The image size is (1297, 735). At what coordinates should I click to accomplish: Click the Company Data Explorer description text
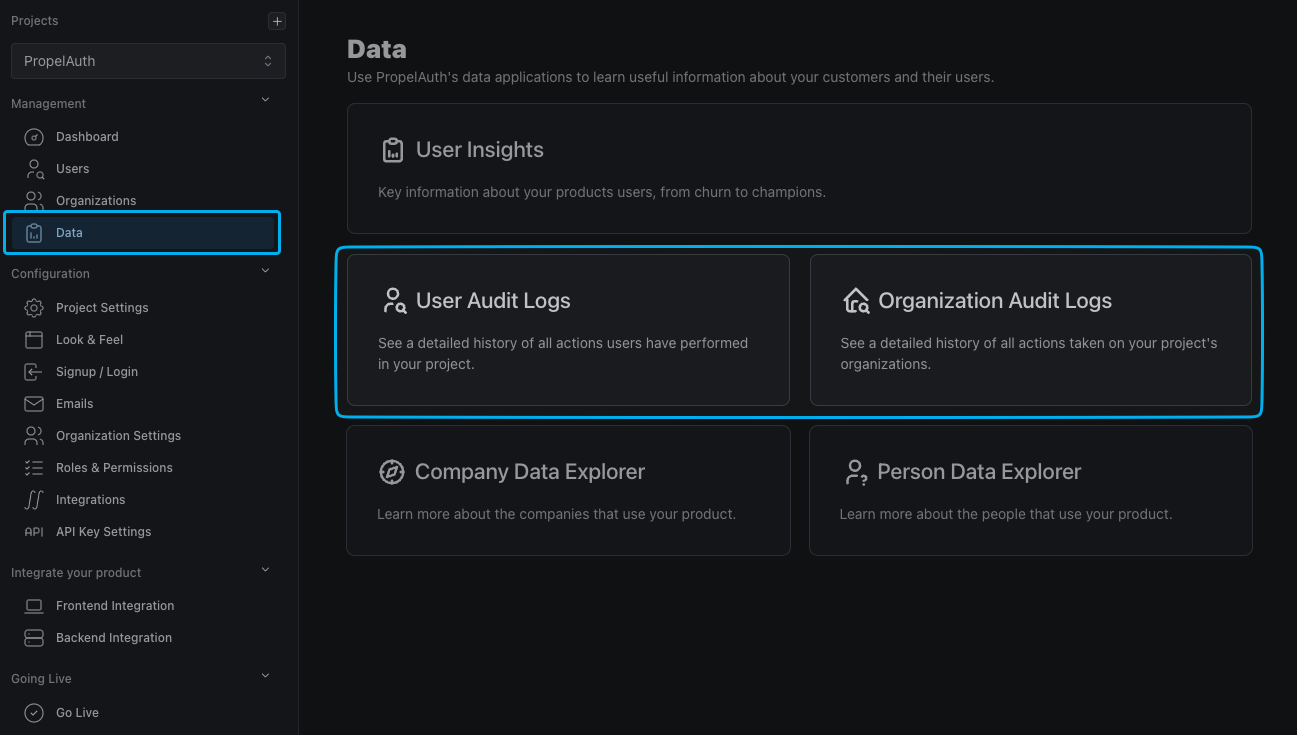(556, 515)
